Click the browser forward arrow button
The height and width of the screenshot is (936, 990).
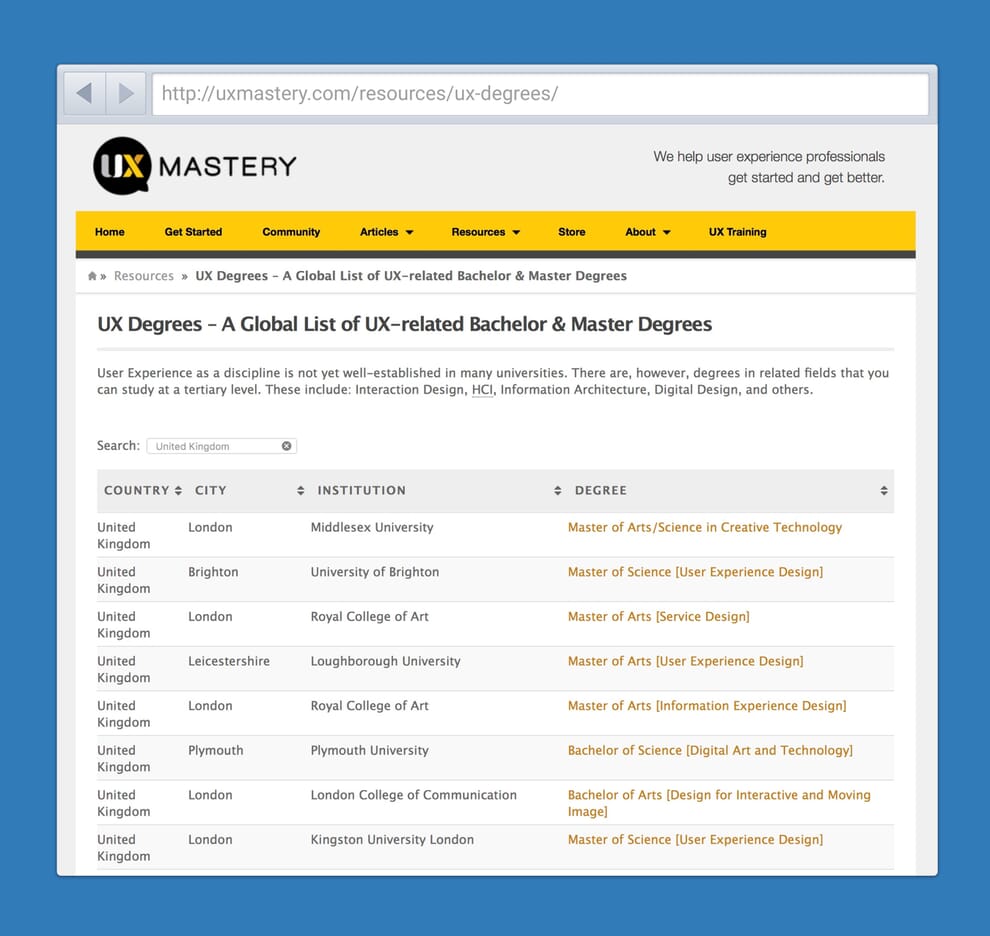126,93
